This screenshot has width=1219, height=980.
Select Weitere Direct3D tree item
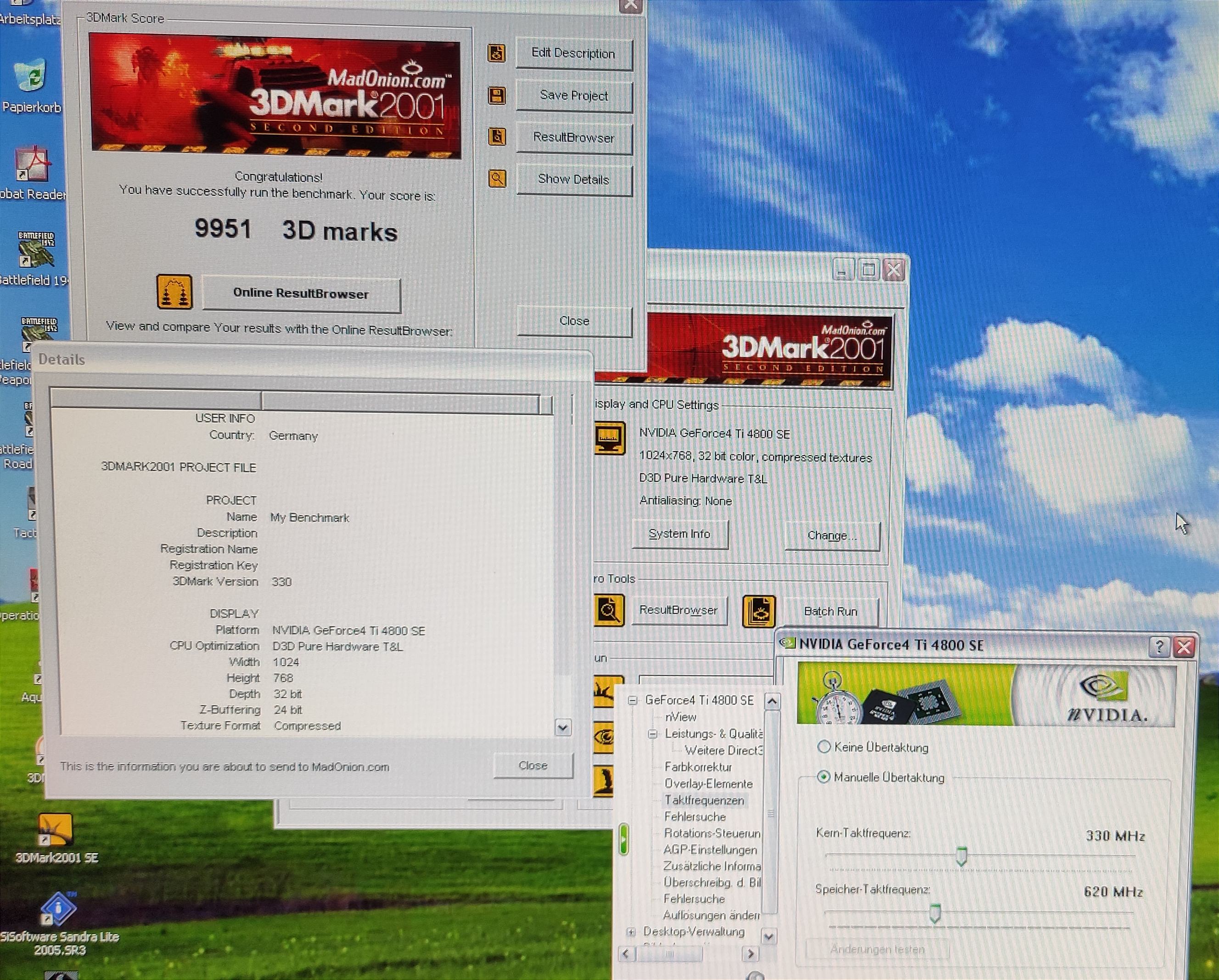[724, 750]
